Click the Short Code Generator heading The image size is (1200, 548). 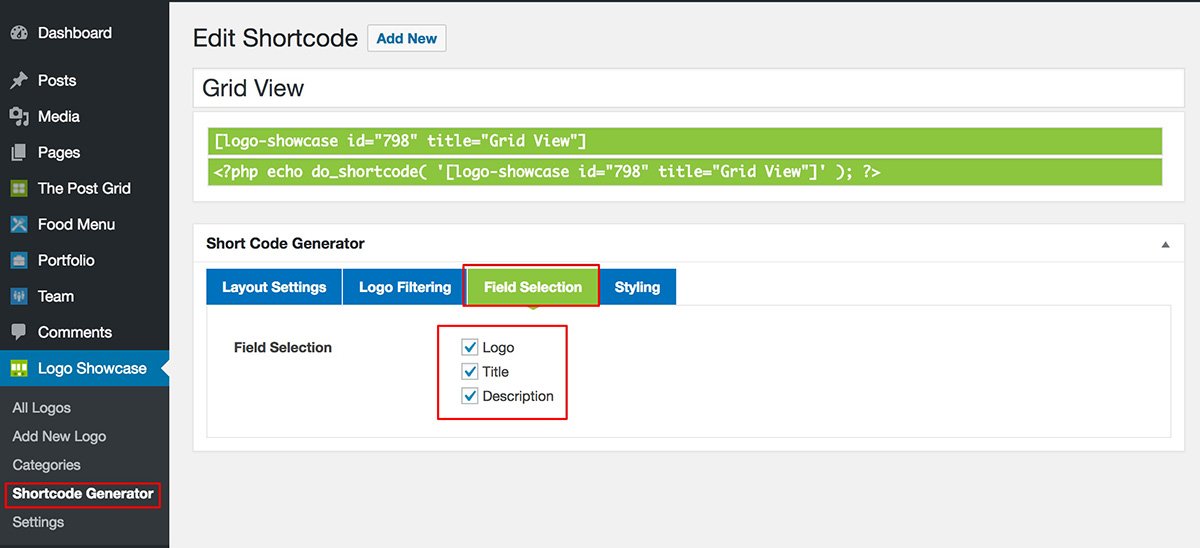(285, 243)
